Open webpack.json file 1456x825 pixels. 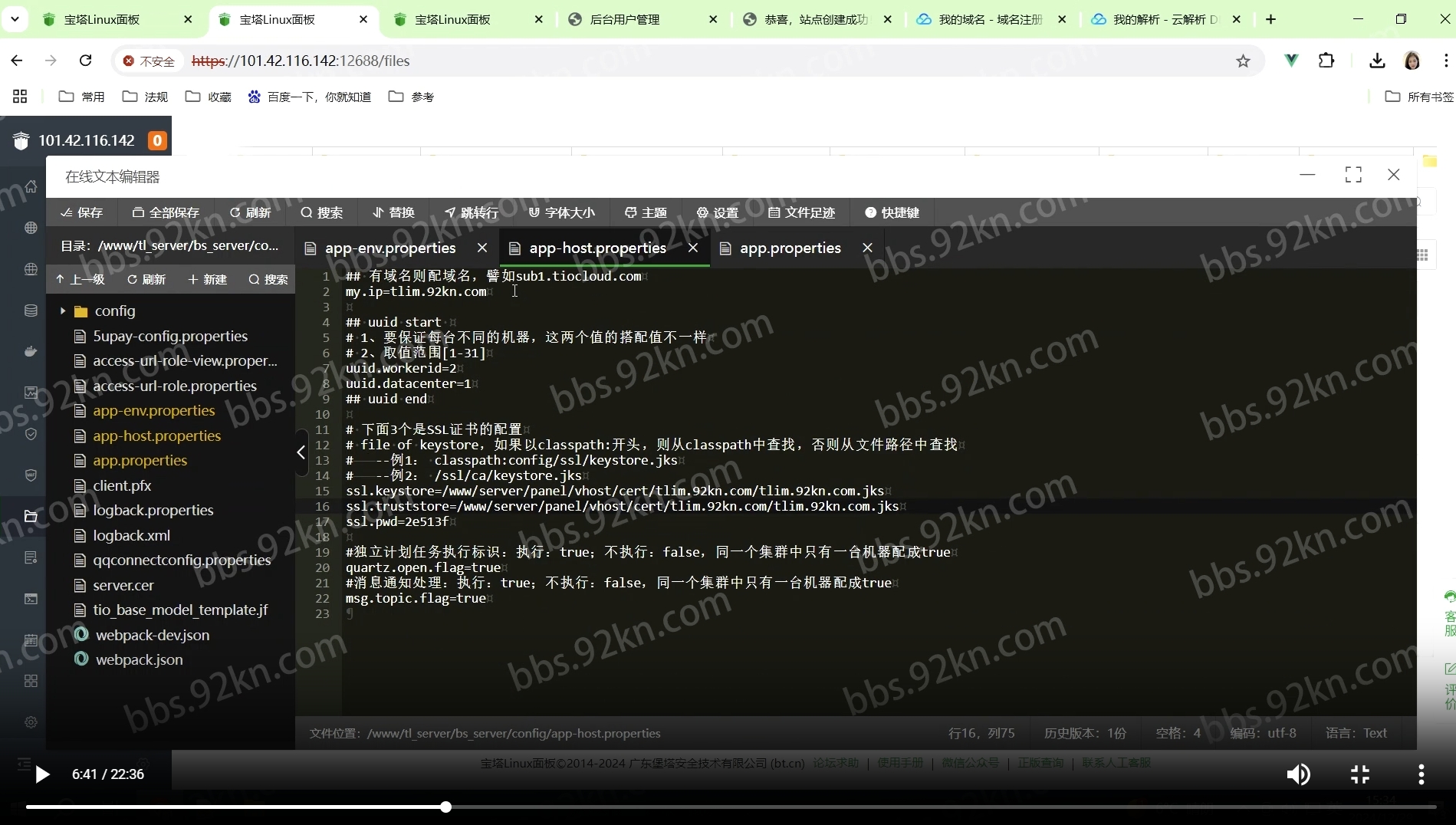click(139, 659)
